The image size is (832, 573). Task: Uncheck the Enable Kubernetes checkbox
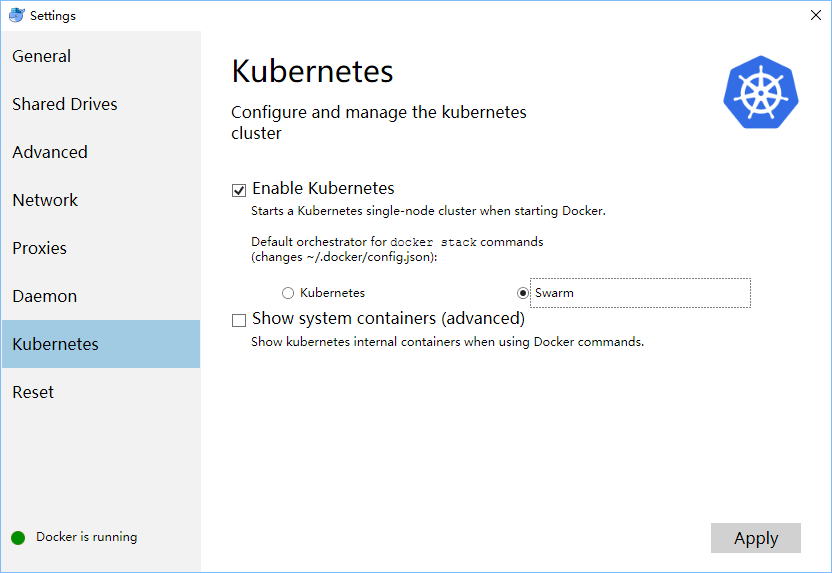tap(239, 190)
